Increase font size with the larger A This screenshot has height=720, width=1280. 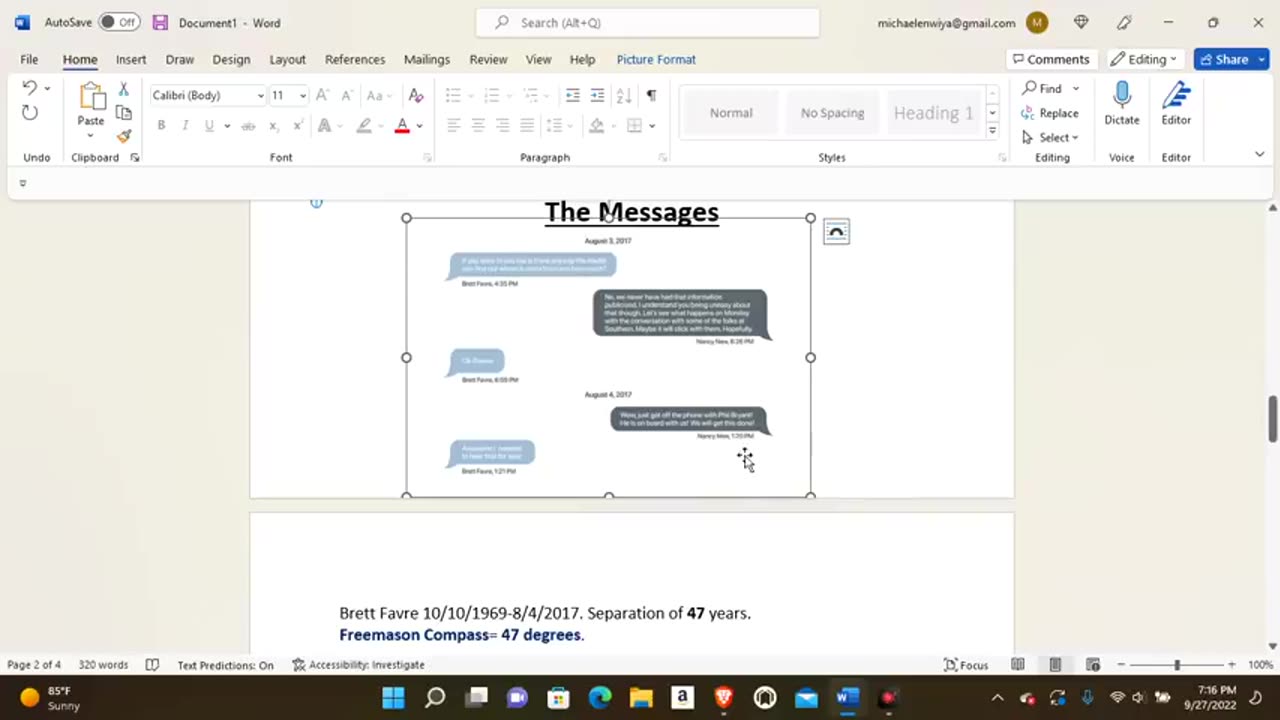click(x=322, y=95)
